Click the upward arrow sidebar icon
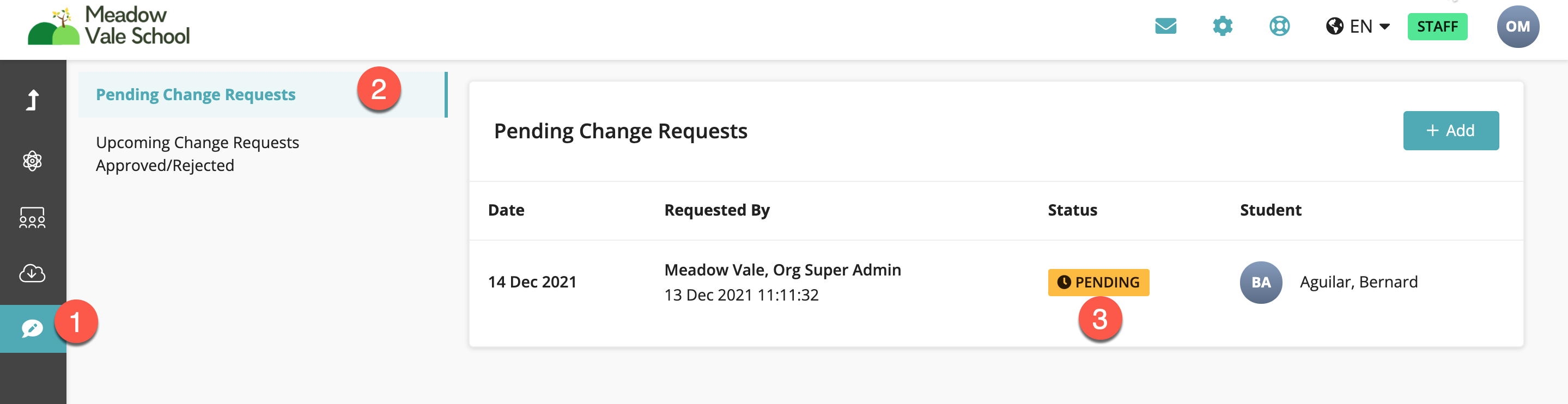This screenshot has height=404, width=1568. click(x=32, y=100)
